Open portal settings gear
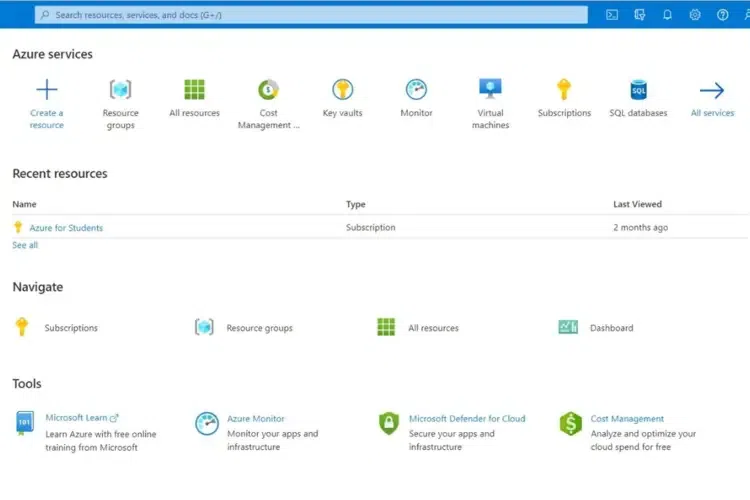 (x=695, y=15)
